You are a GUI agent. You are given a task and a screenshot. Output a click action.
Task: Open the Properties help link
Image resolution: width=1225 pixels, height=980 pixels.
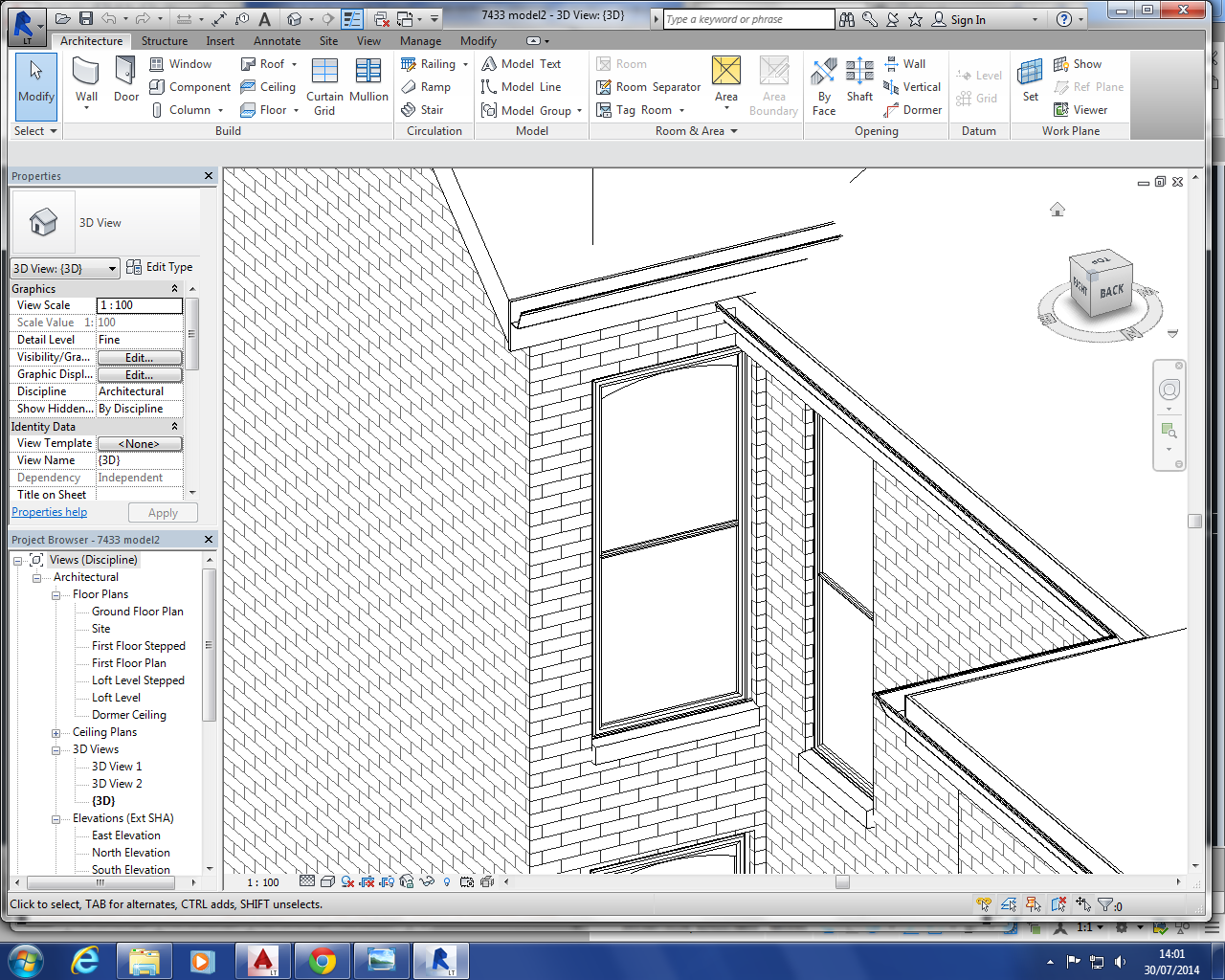pyautogui.click(x=49, y=512)
